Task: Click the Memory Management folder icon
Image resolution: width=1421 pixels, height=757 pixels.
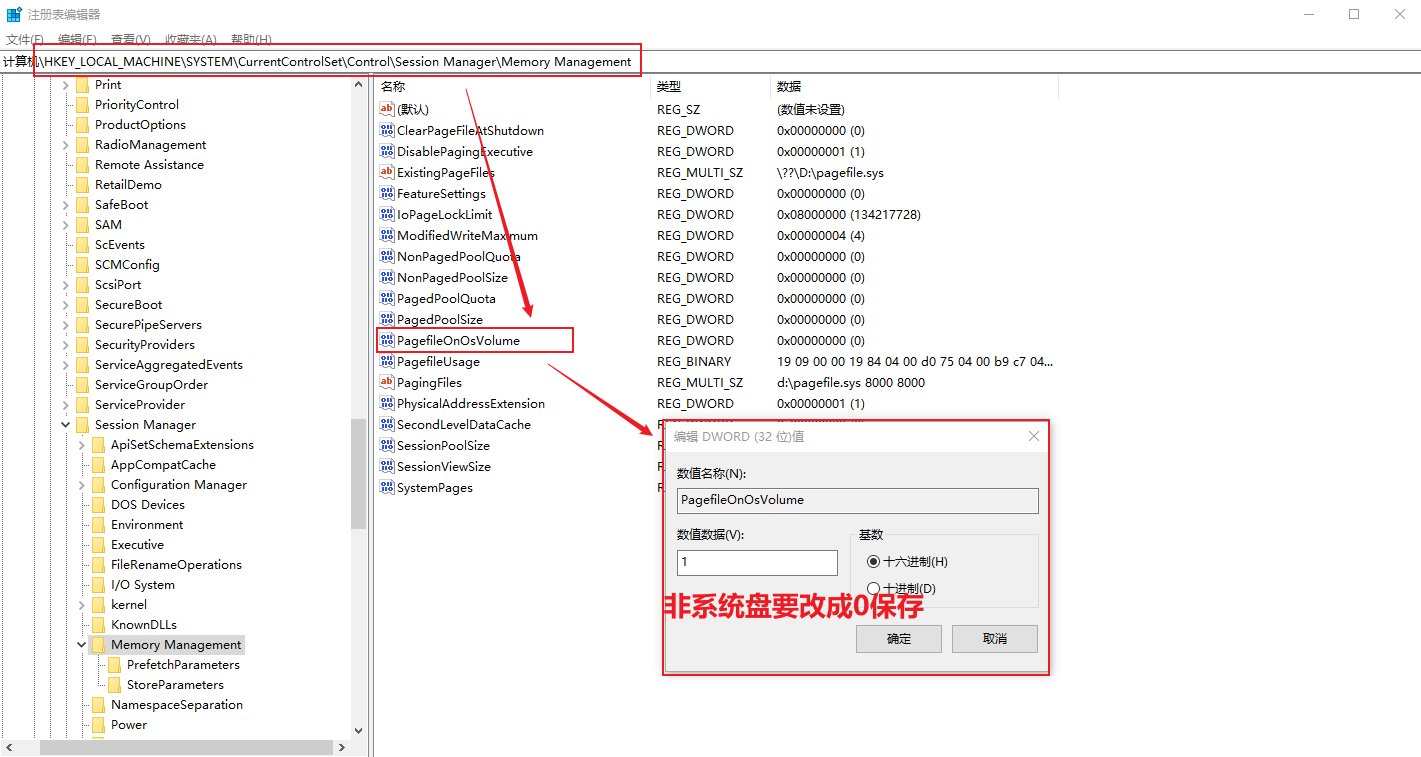Action: click(98, 645)
